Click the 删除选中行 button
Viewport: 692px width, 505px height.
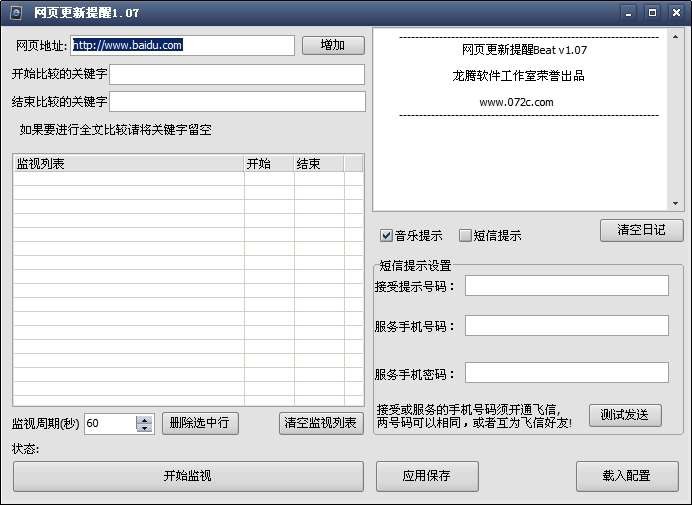pyautogui.click(x=200, y=423)
